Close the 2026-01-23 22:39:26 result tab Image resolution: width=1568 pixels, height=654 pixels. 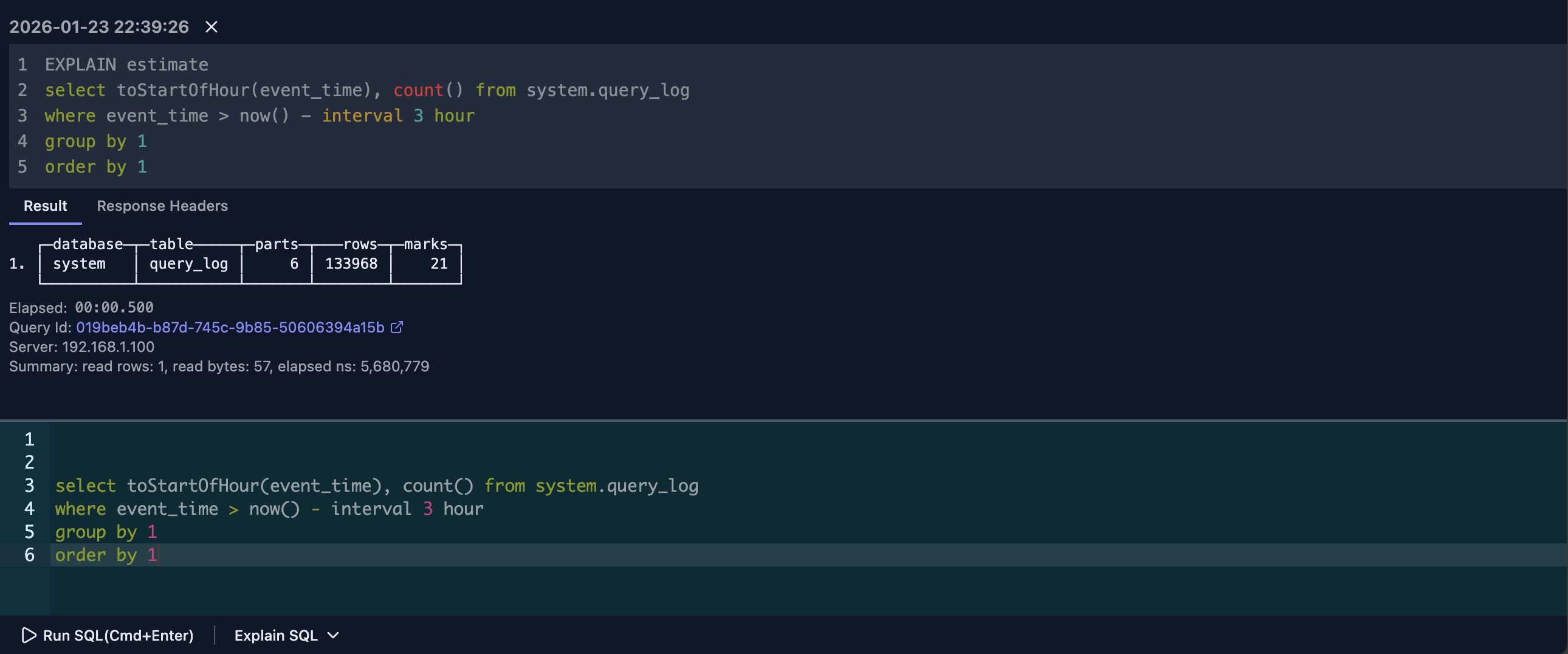click(x=211, y=27)
